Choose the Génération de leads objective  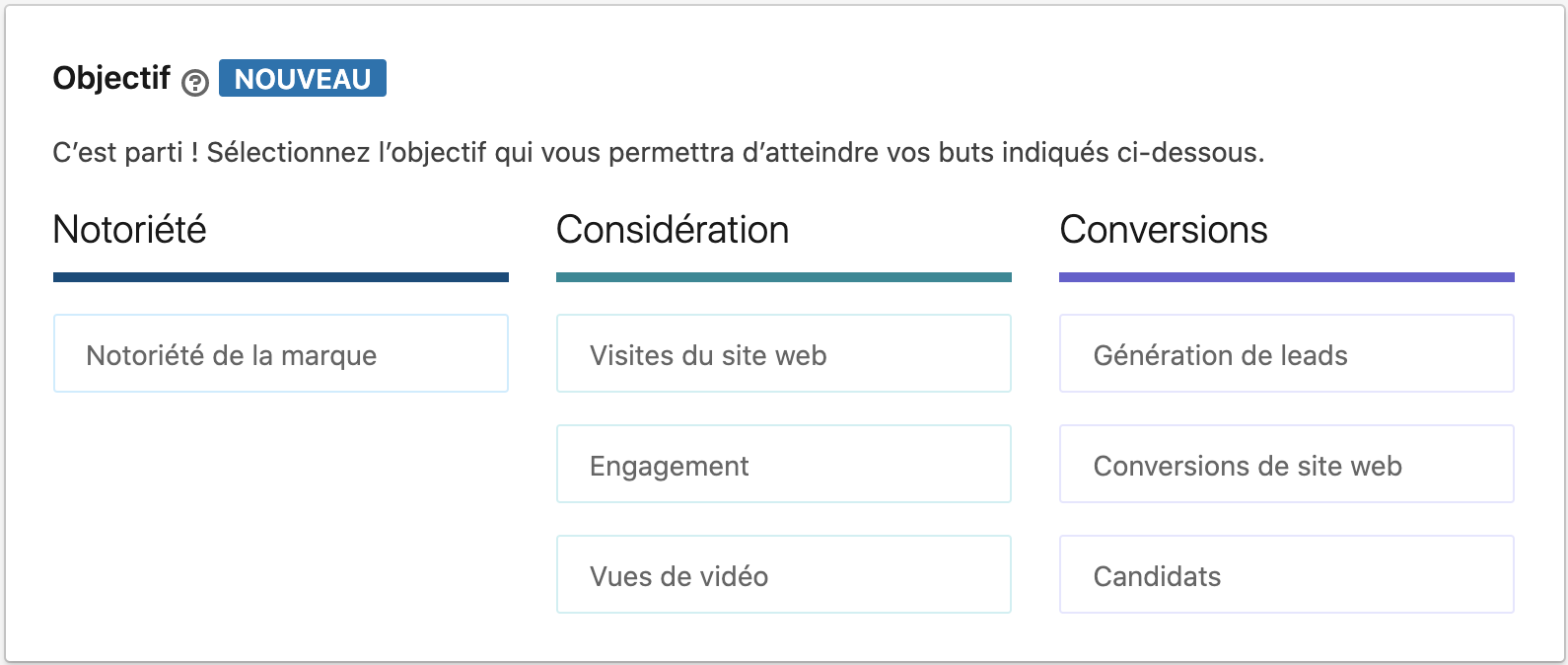click(1287, 354)
